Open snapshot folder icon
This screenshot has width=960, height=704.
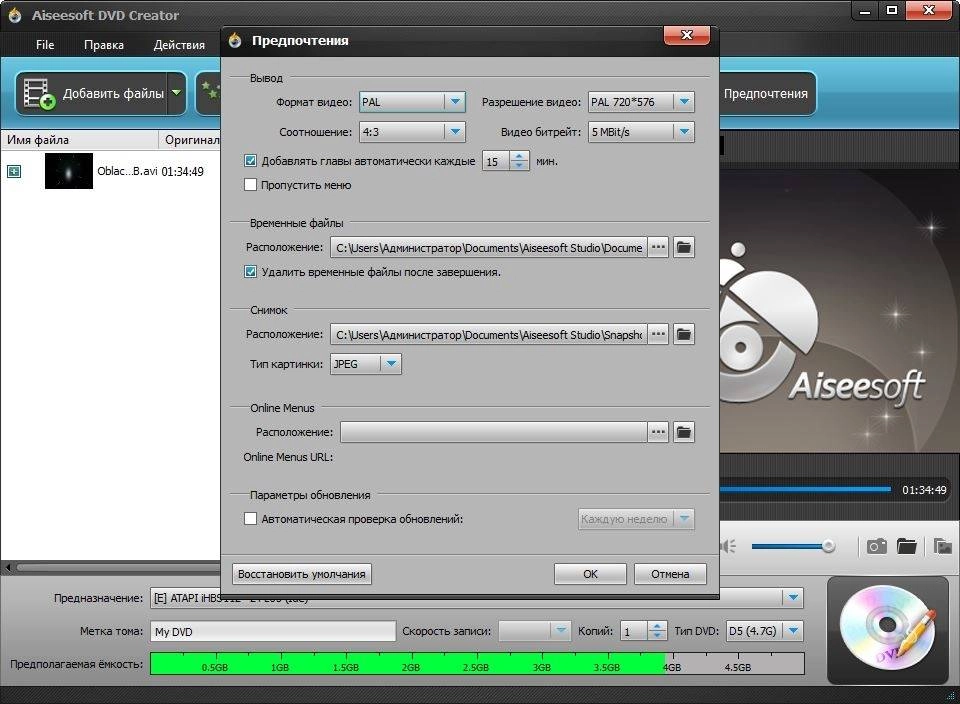click(x=683, y=334)
